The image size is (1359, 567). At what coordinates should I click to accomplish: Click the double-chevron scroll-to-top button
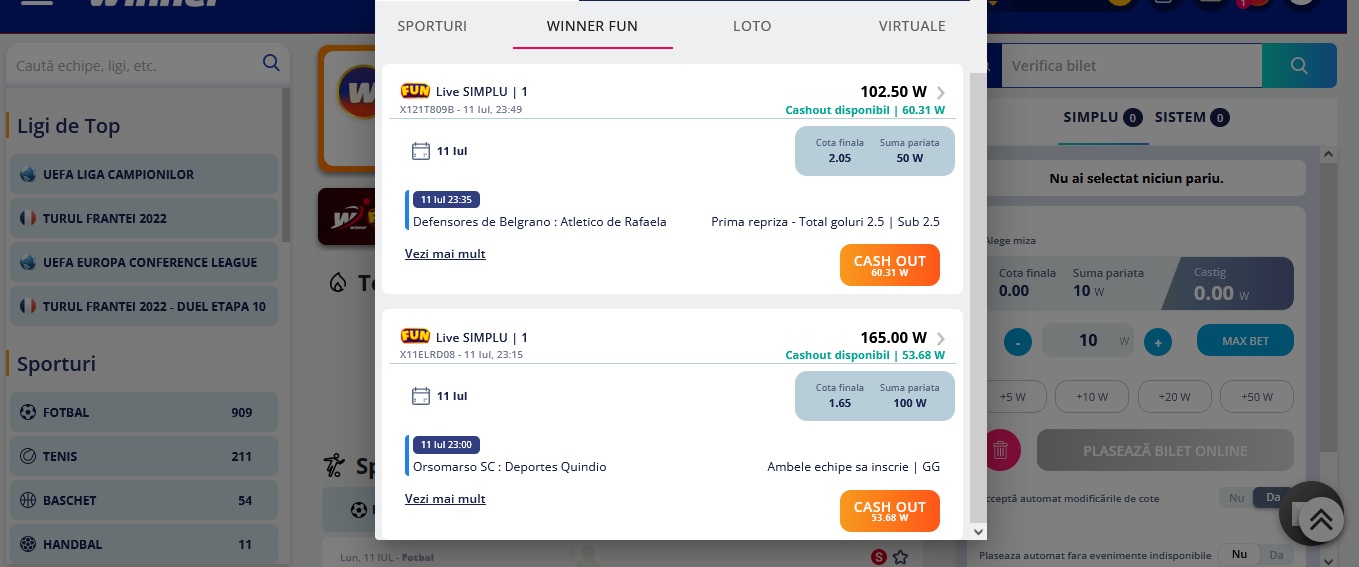pos(1320,518)
